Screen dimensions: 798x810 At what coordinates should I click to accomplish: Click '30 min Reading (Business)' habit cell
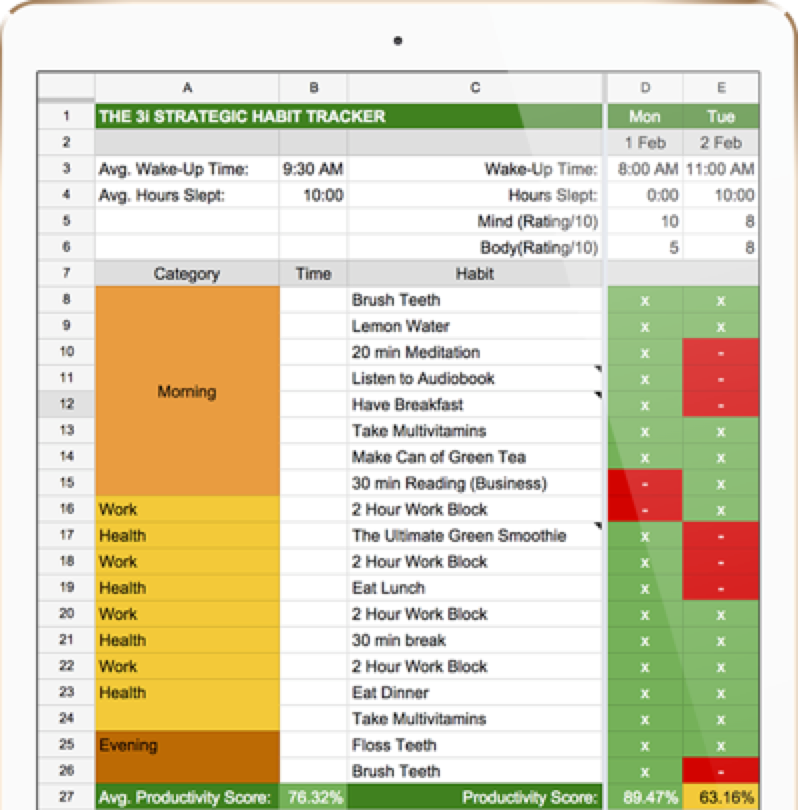(475, 484)
